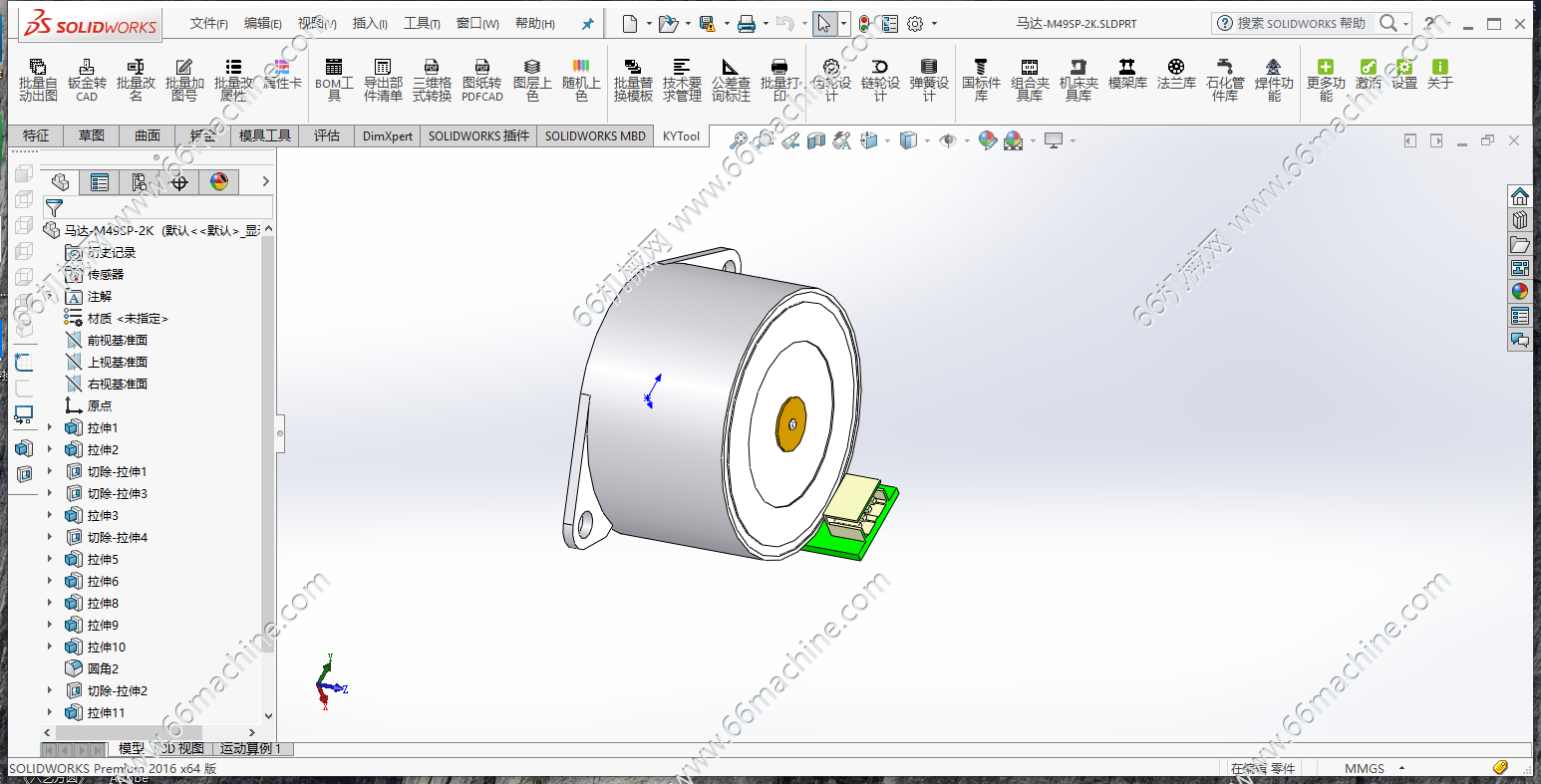Click the Print icon in the quick access bar
1541x784 pixels.
pyautogui.click(x=746, y=24)
